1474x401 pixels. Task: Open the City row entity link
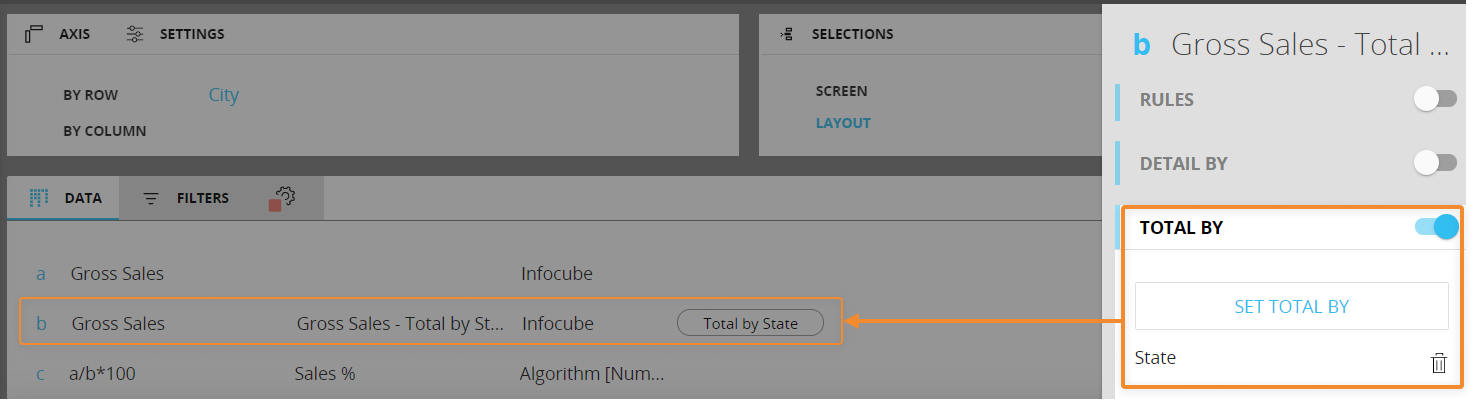click(x=224, y=96)
